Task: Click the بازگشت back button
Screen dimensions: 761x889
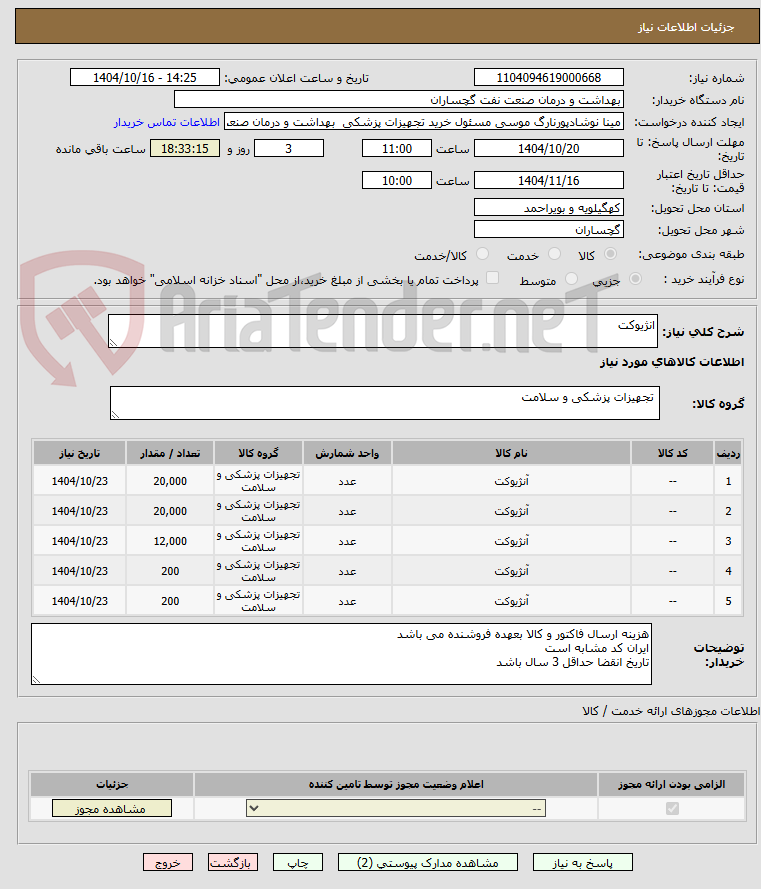Action: [232, 862]
